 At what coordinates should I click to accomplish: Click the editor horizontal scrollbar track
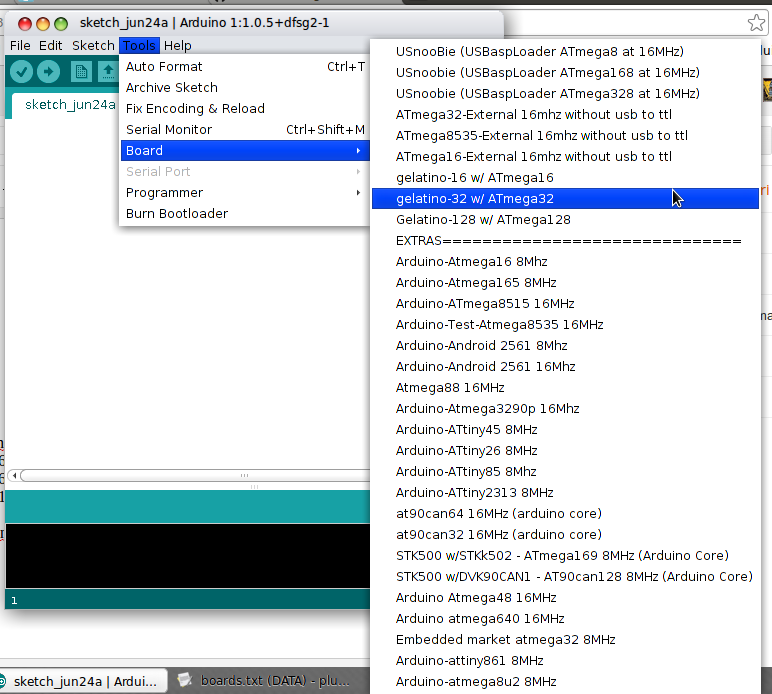coord(195,475)
